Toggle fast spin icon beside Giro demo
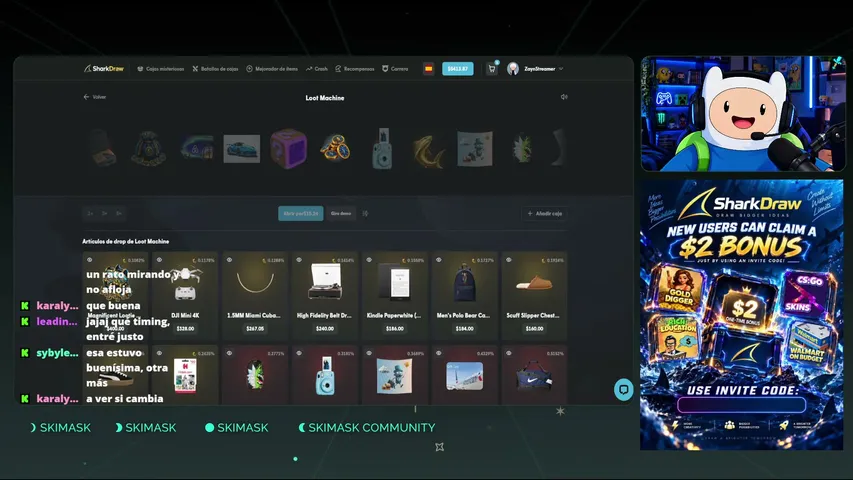853x480 pixels. 366,213
